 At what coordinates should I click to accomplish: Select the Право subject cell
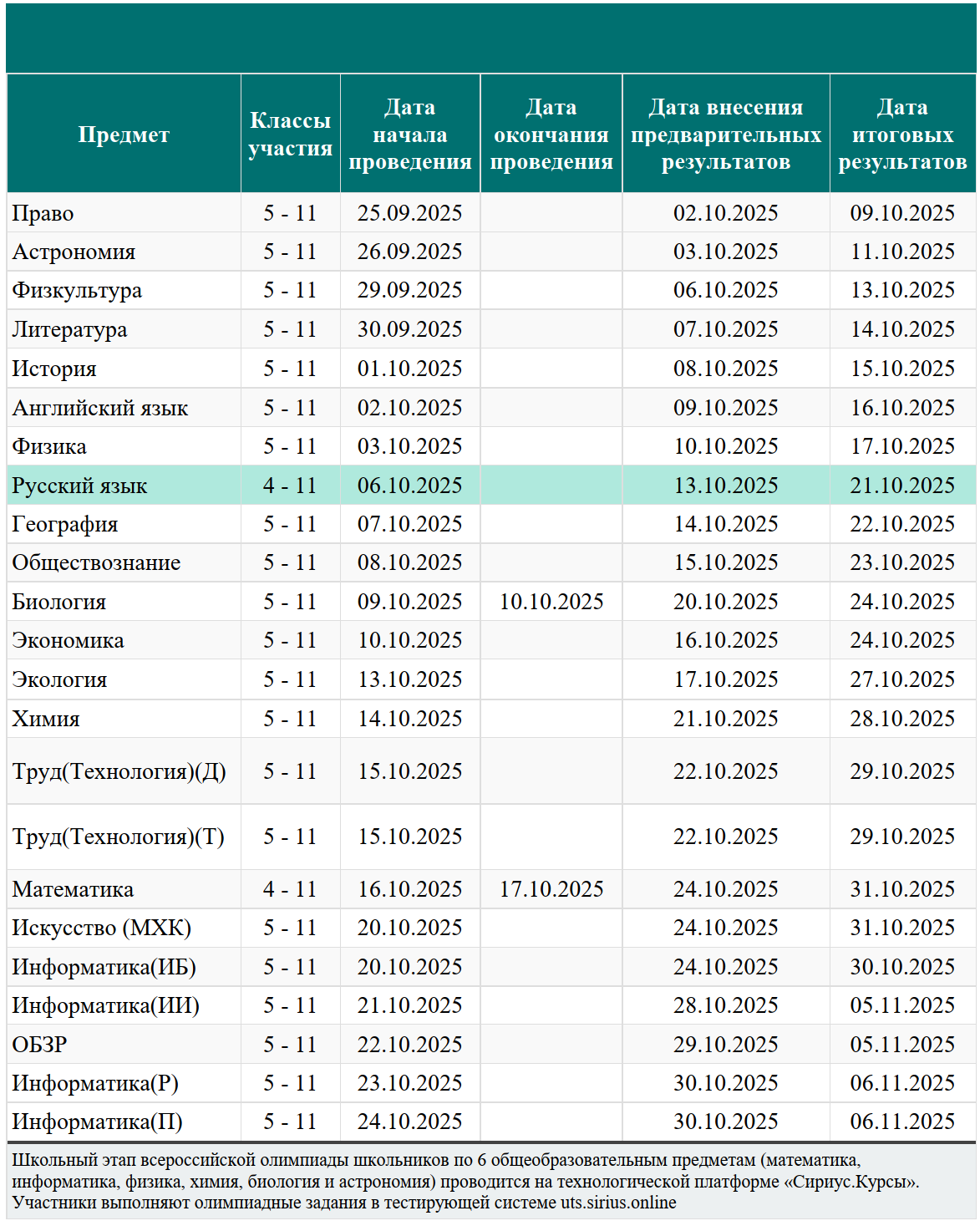124,213
